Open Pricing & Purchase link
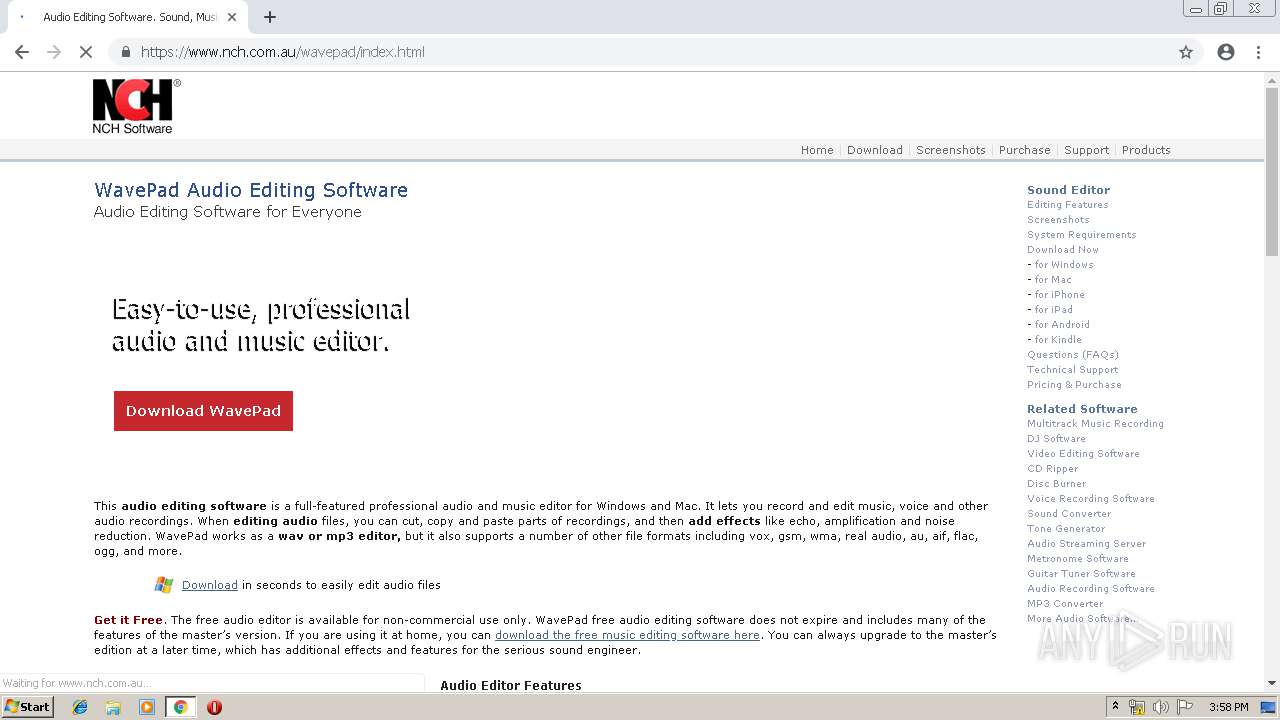This screenshot has height=720, width=1280. click(1074, 385)
